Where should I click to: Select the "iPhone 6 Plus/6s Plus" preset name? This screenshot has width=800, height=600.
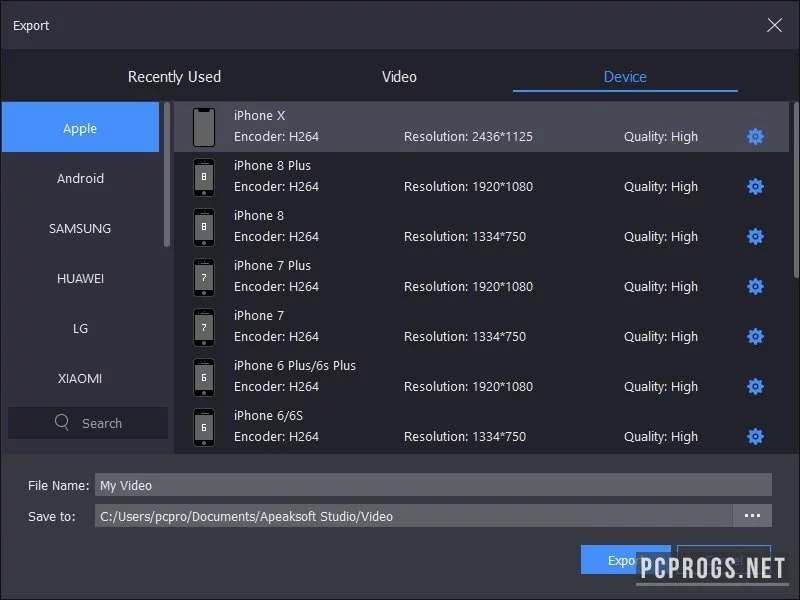[x=294, y=366]
